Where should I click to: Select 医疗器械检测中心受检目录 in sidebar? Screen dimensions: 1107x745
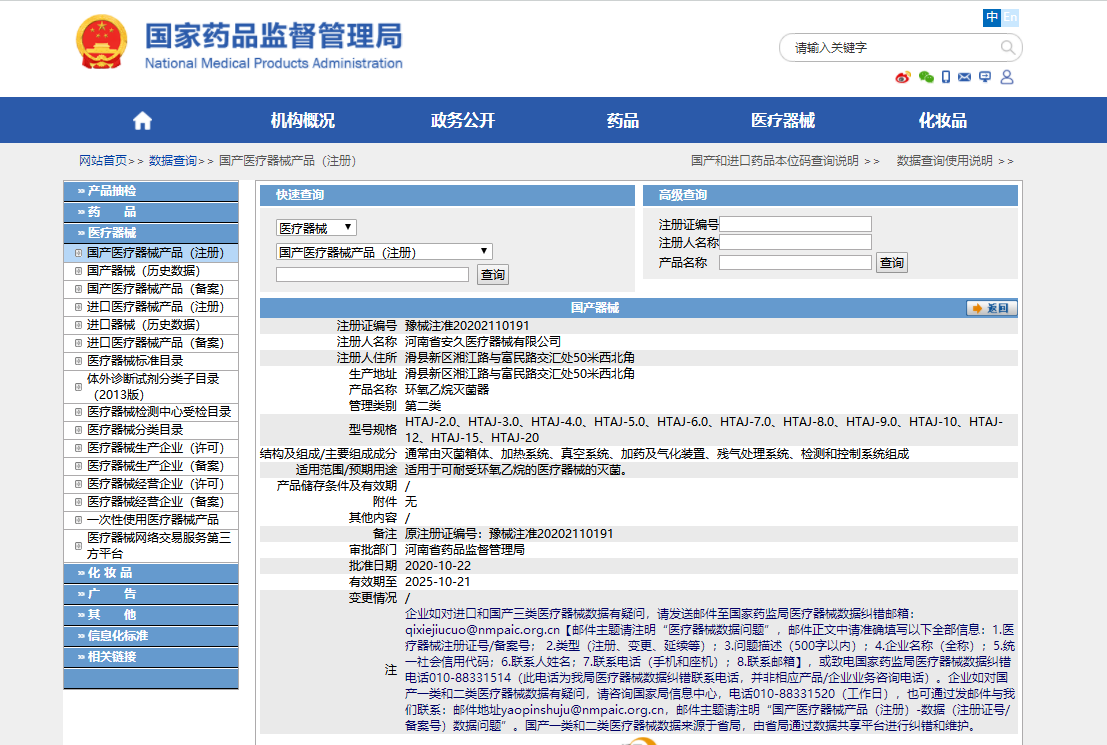(159, 412)
